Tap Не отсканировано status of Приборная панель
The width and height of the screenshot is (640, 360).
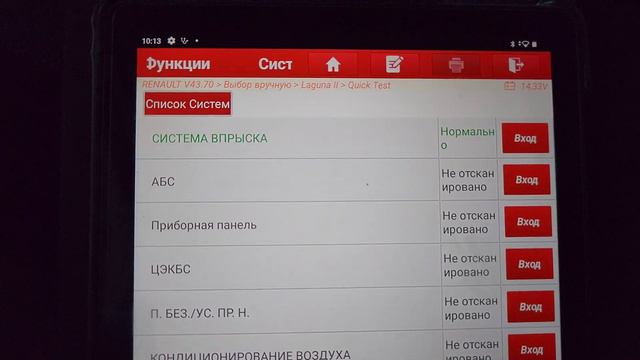[x=469, y=222]
